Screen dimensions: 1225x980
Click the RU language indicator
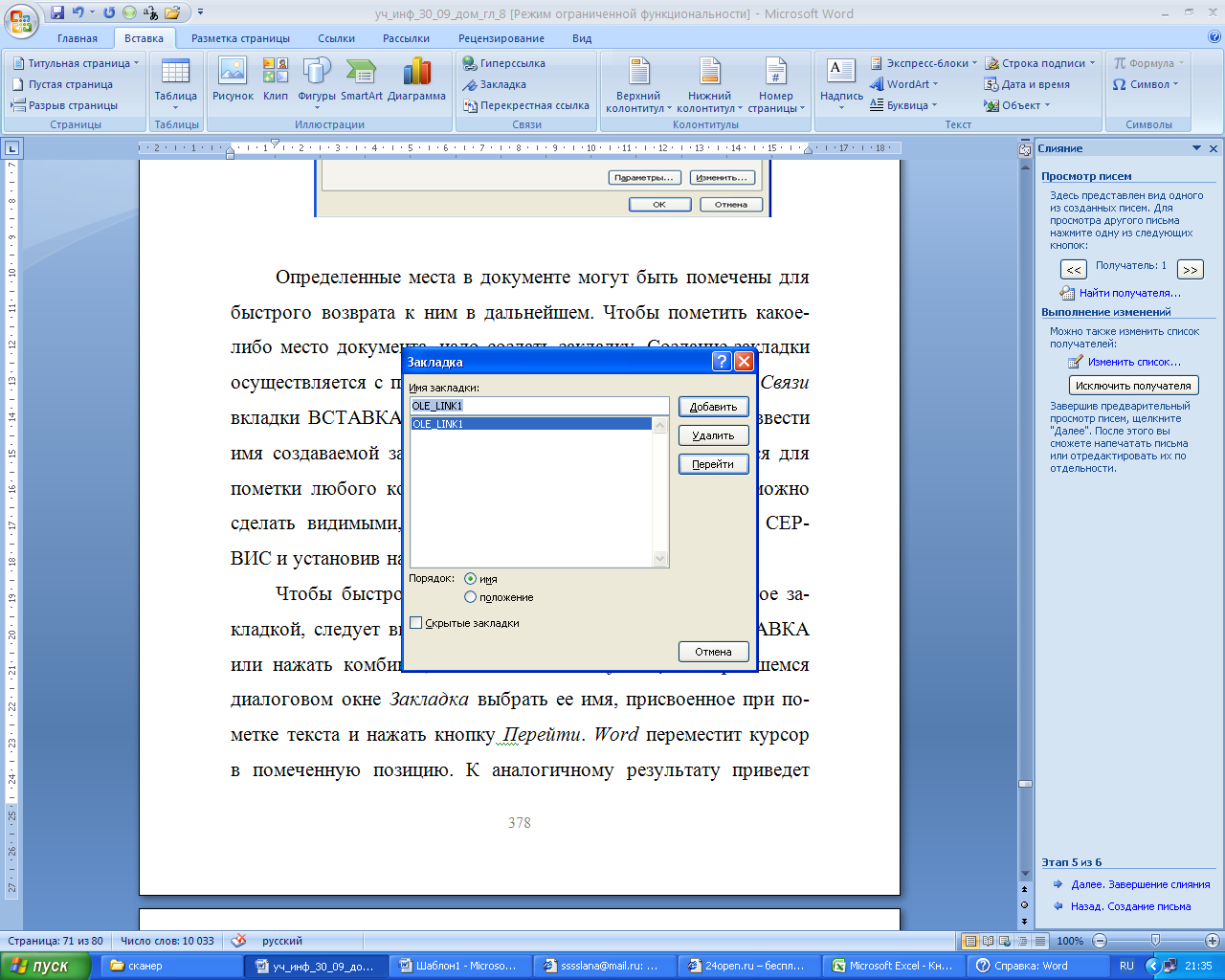click(1126, 967)
